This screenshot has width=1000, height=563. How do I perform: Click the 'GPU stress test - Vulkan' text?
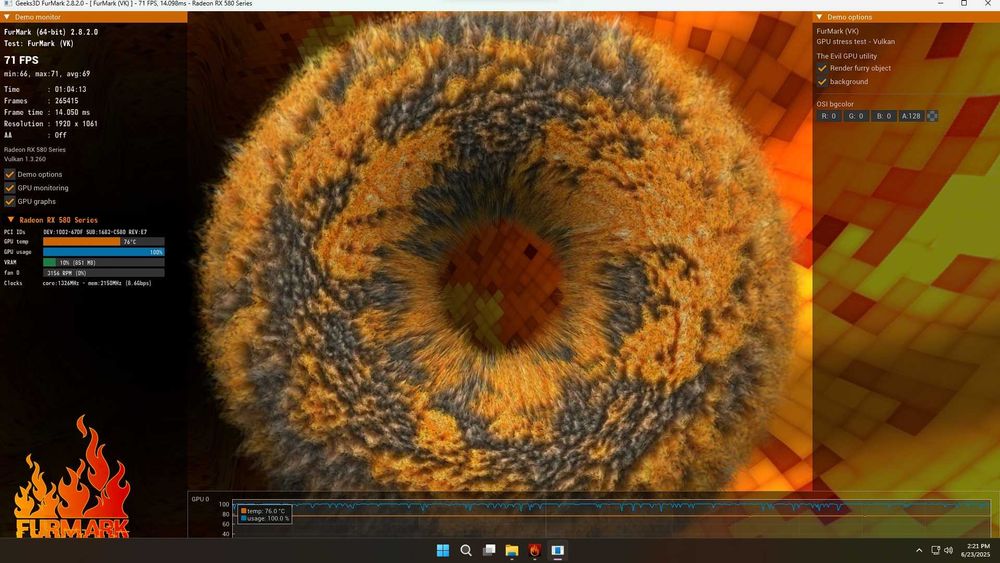click(856, 41)
